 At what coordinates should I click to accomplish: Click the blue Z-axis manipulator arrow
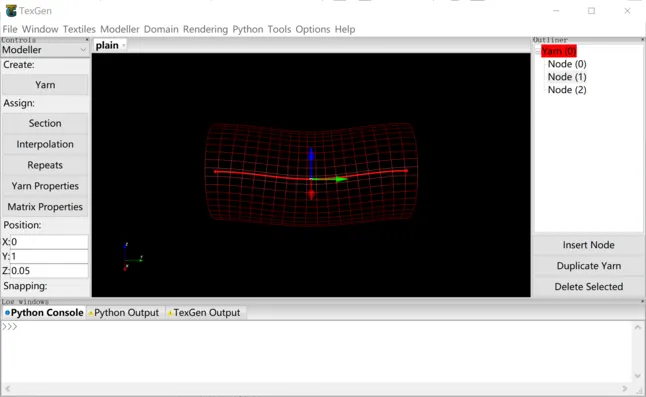[x=311, y=156]
